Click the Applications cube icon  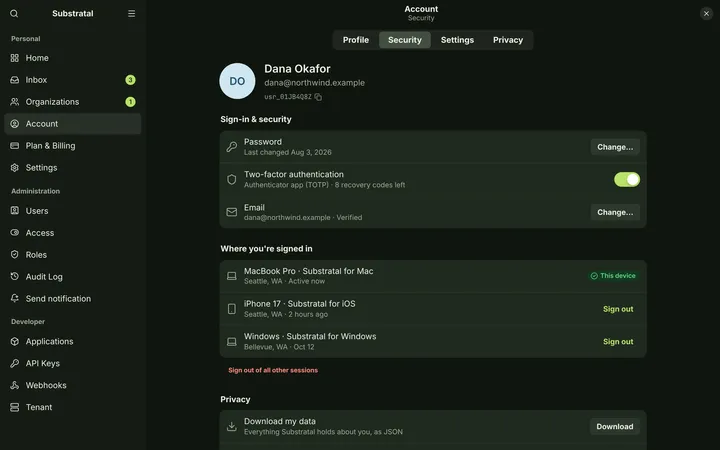[x=15, y=341]
